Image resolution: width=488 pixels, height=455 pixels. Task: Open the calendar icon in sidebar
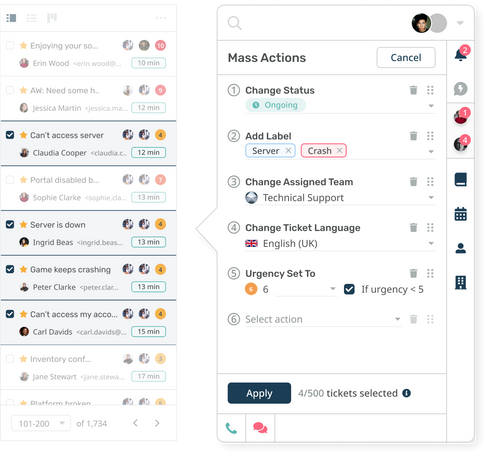[461, 214]
